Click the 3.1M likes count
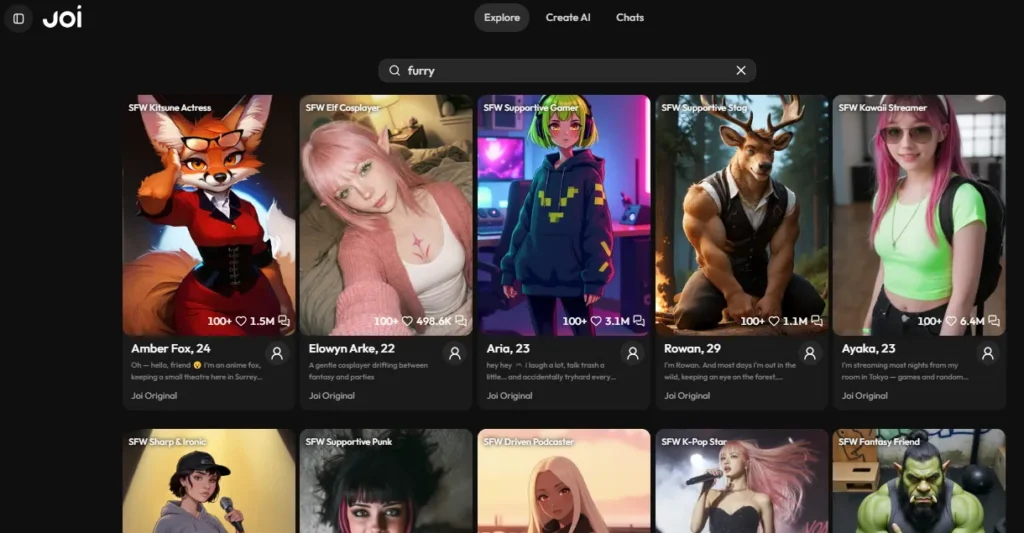Image resolution: width=1024 pixels, height=533 pixels. [617, 321]
